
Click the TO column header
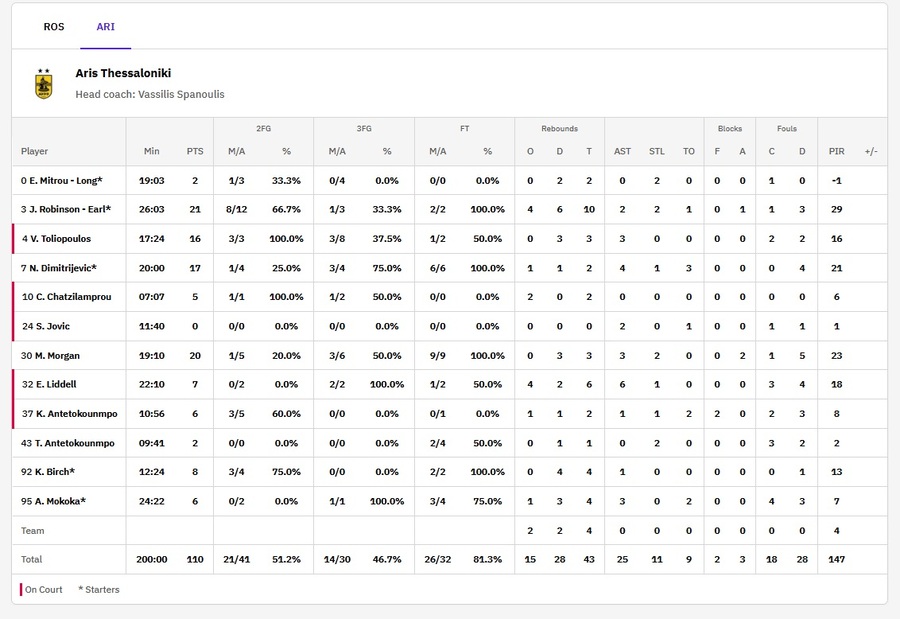coord(689,151)
